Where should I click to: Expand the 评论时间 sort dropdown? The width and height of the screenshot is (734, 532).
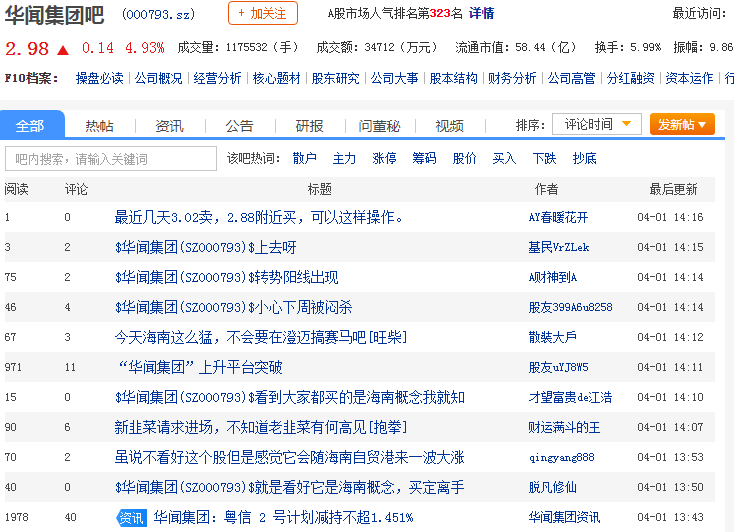point(596,124)
